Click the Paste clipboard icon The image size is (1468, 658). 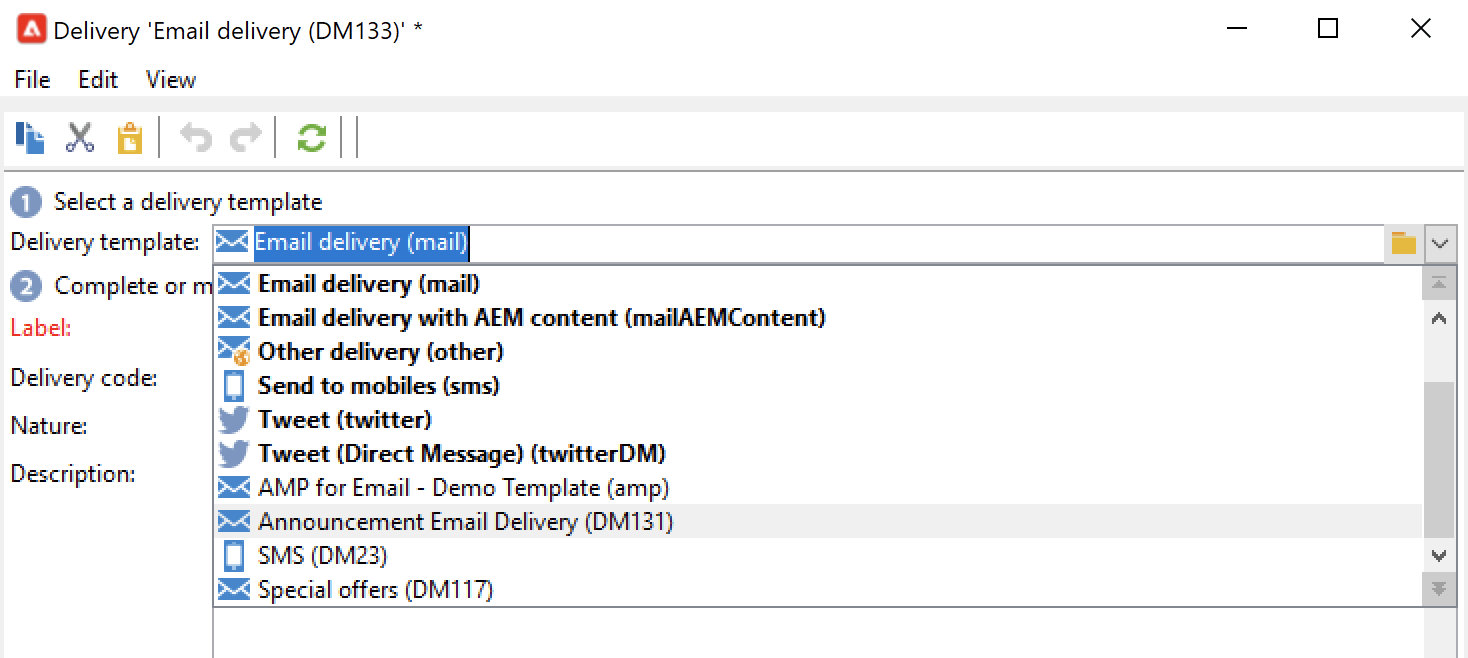[129, 137]
